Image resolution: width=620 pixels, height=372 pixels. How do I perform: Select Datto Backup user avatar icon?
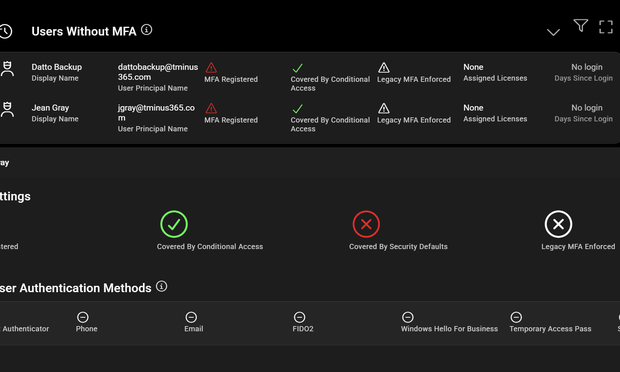point(7,69)
